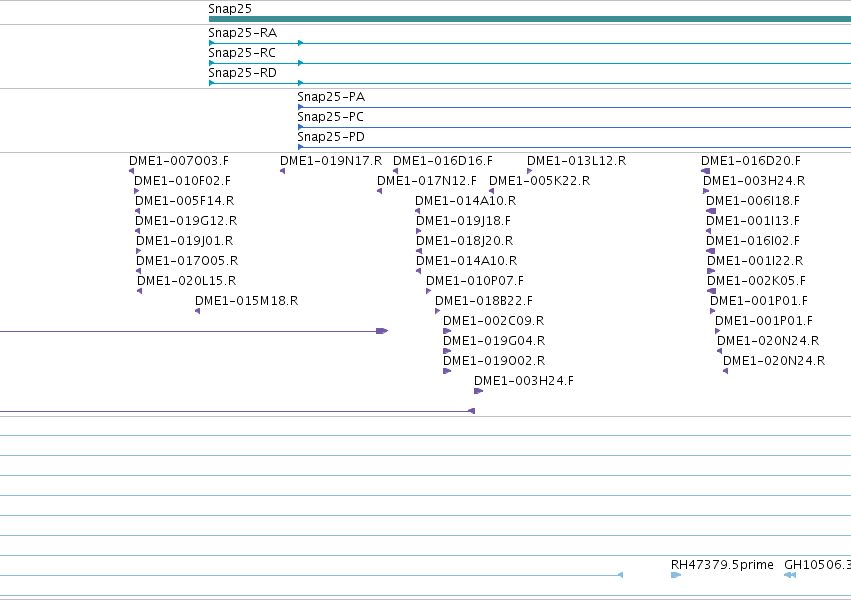Click the DME1-019N17.R feature label
This screenshot has height=600, width=851.
[331, 161]
